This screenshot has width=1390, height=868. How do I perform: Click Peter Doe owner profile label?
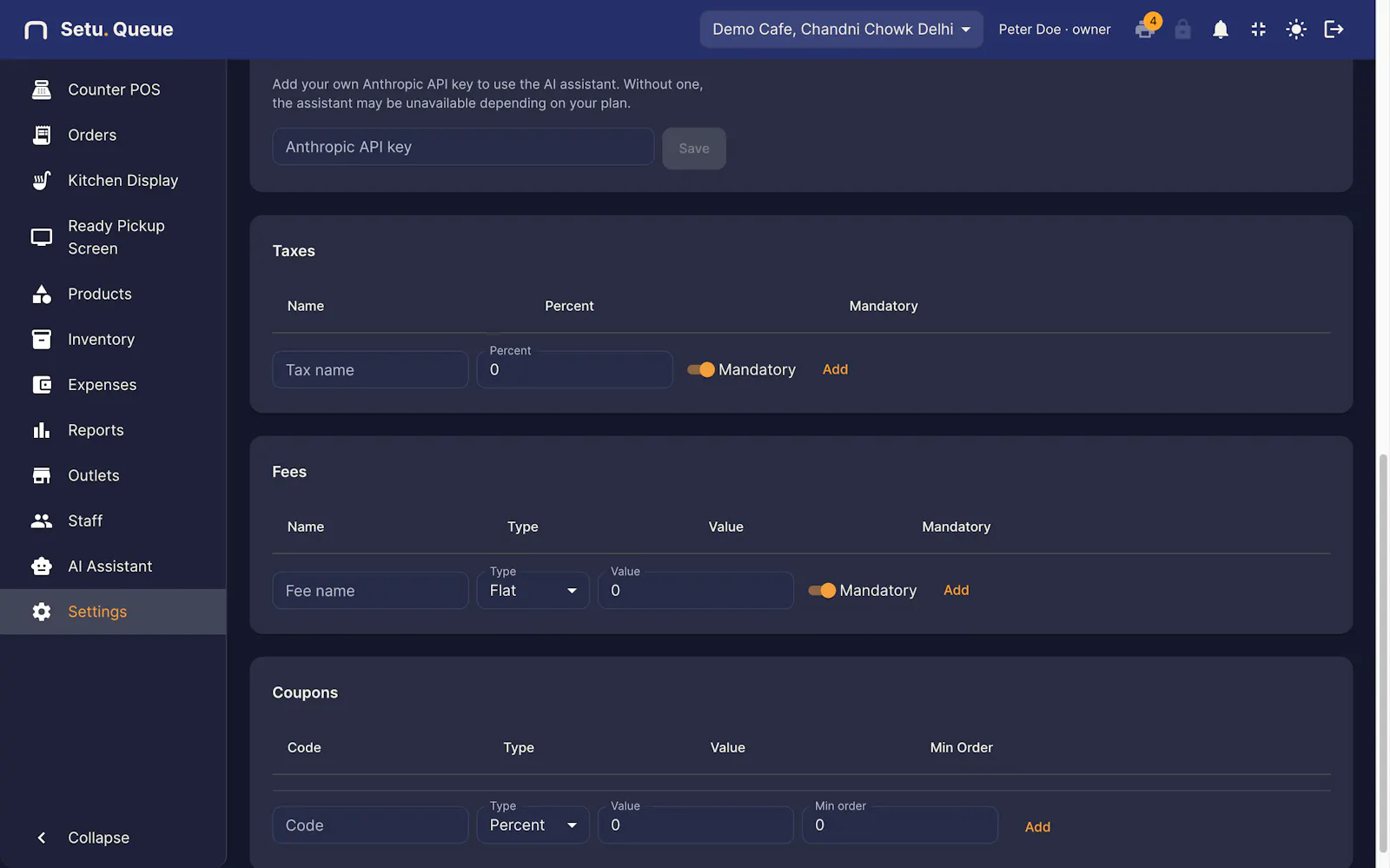pyautogui.click(x=1054, y=30)
